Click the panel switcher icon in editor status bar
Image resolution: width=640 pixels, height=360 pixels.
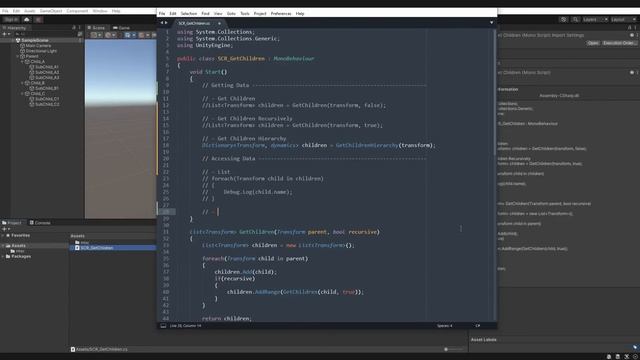pyautogui.click(x=163, y=326)
